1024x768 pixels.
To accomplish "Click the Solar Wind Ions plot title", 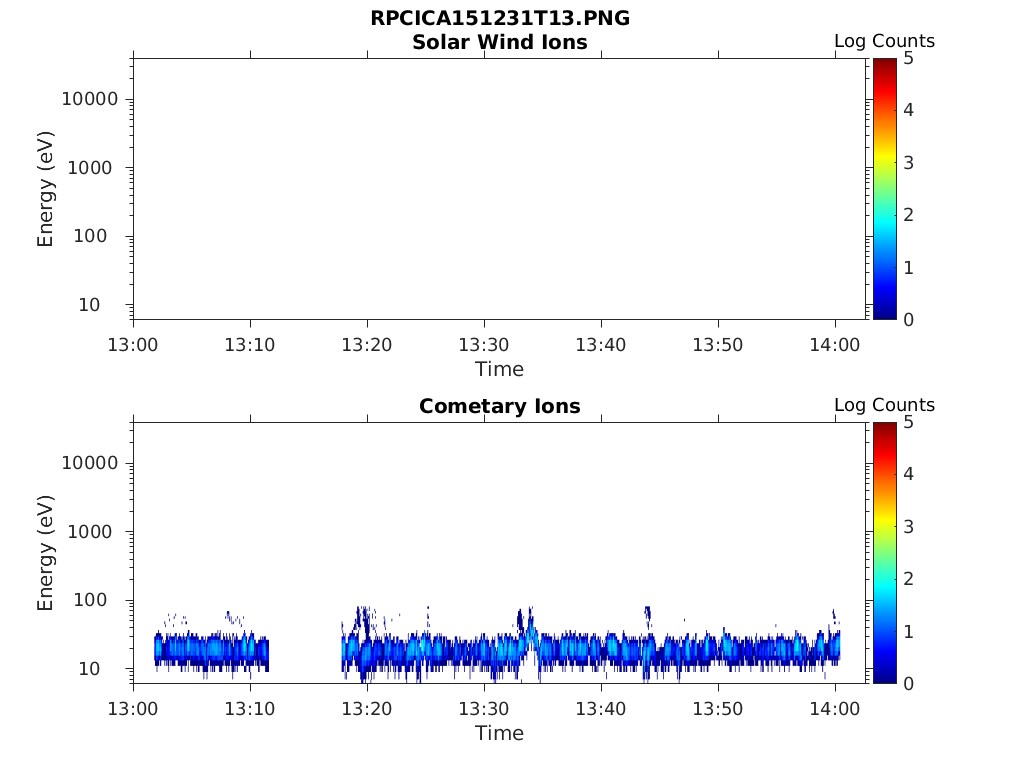I will click(500, 42).
